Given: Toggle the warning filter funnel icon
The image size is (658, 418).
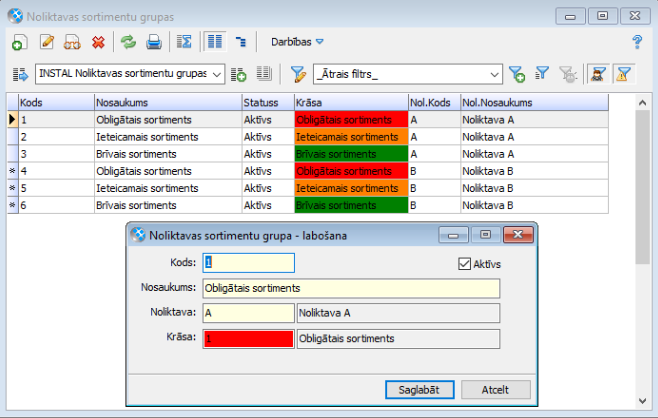Looking at the screenshot, I should point(624,74).
